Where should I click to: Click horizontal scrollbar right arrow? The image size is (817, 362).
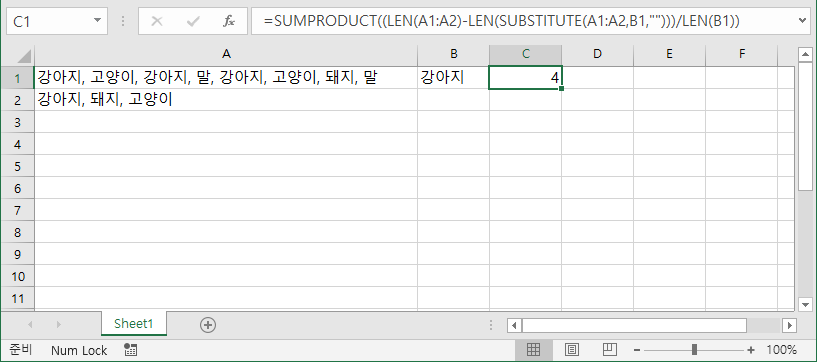click(x=789, y=326)
